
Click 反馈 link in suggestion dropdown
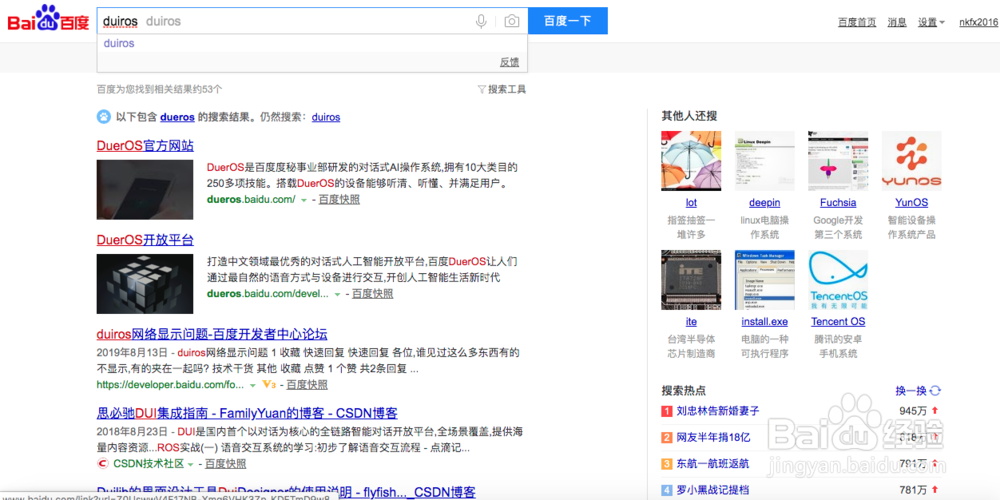(x=509, y=62)
